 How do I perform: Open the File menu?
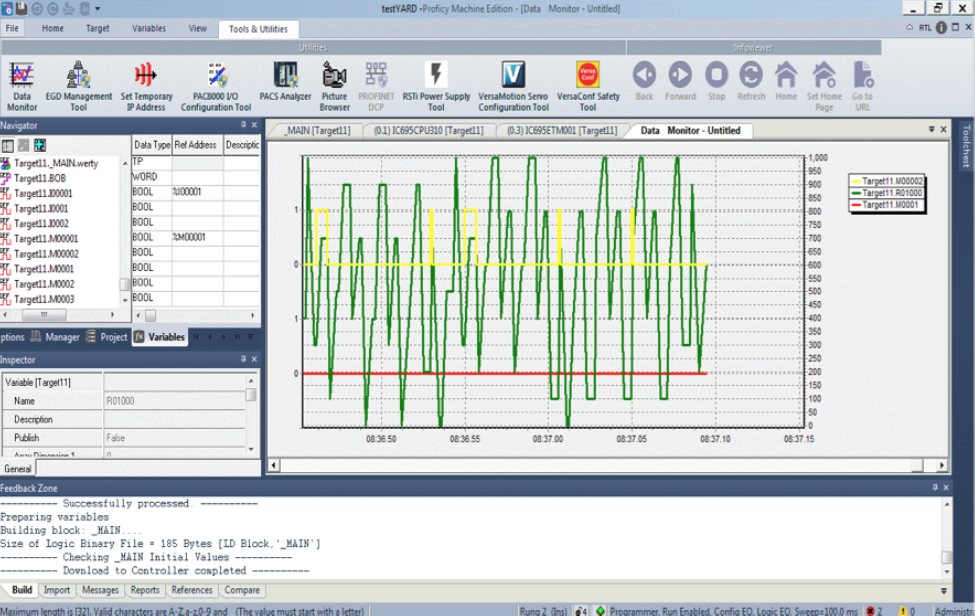12,29
